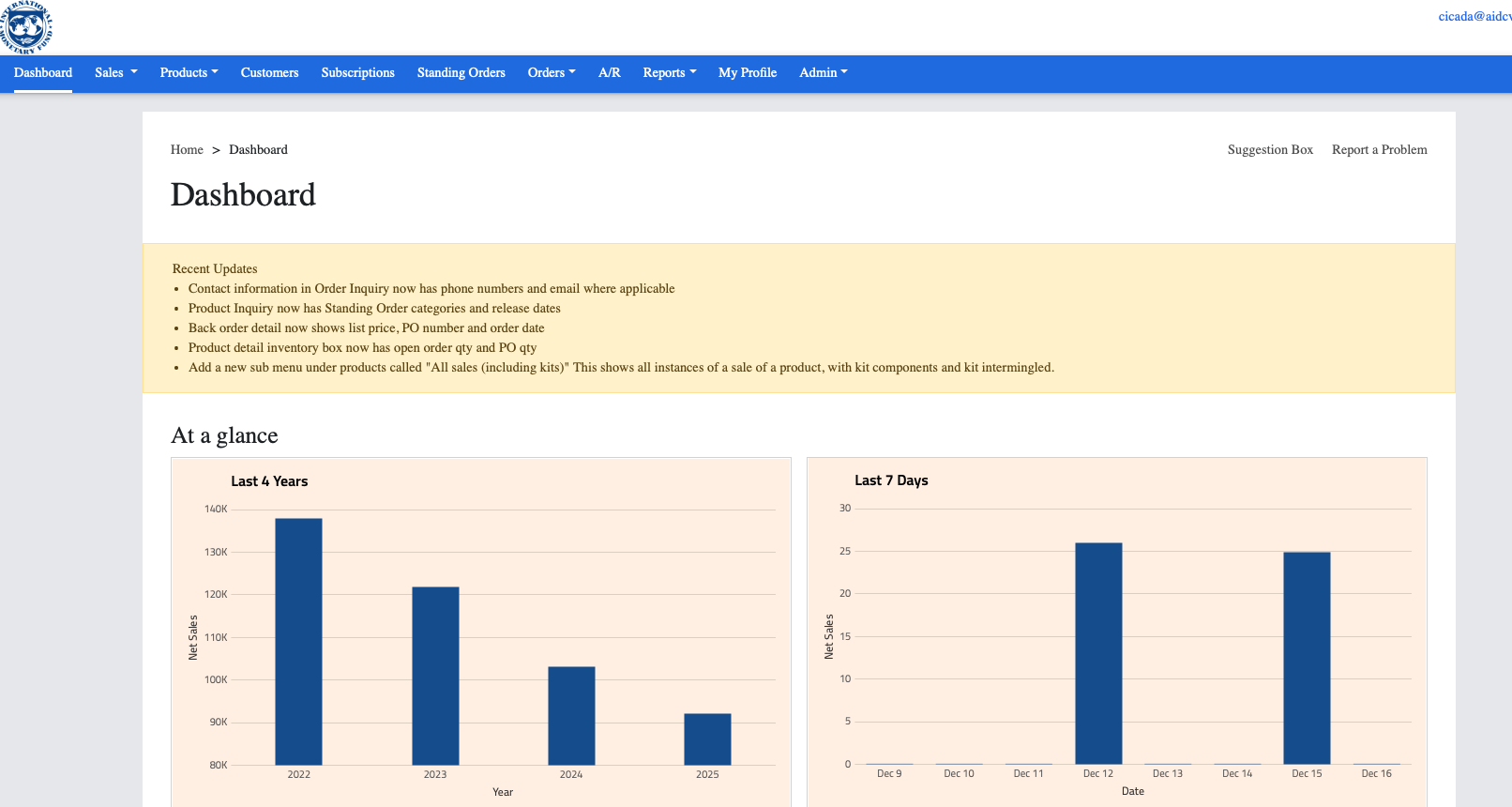Open My Profile page
This screenshot has width=1512, height=807.
748,72
